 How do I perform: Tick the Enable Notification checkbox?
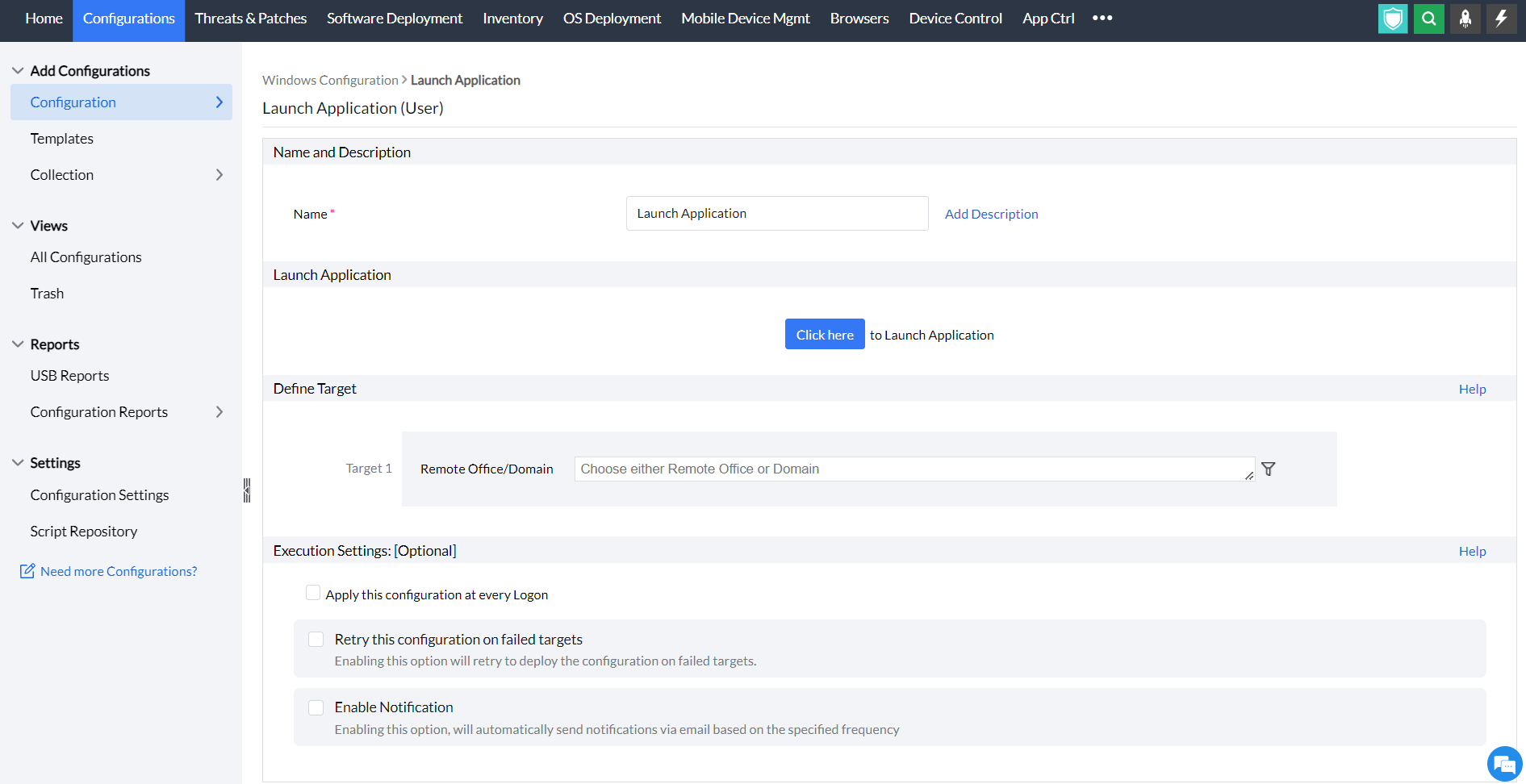click(x=316, y=707)
